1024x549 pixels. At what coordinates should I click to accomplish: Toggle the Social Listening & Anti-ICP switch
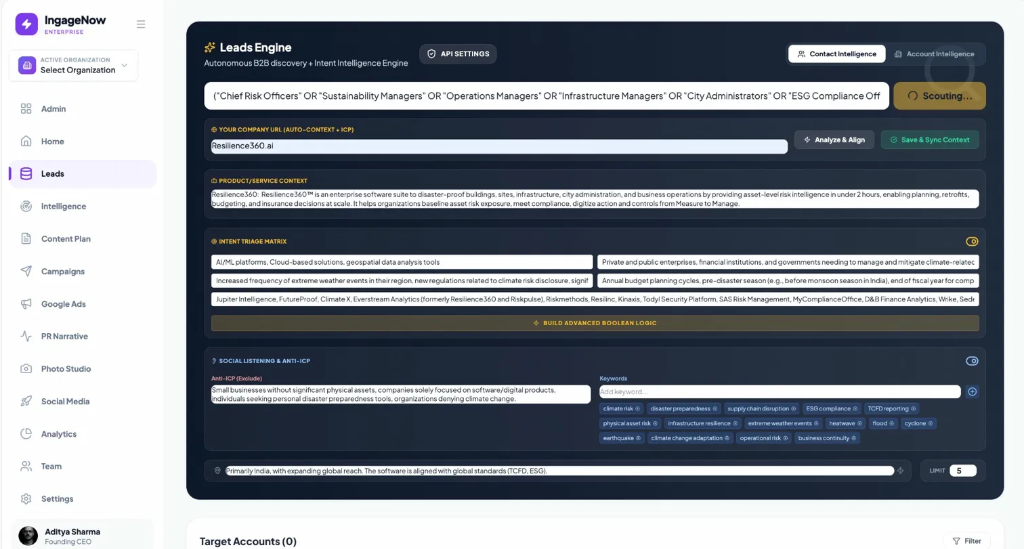tap(972, 361)
